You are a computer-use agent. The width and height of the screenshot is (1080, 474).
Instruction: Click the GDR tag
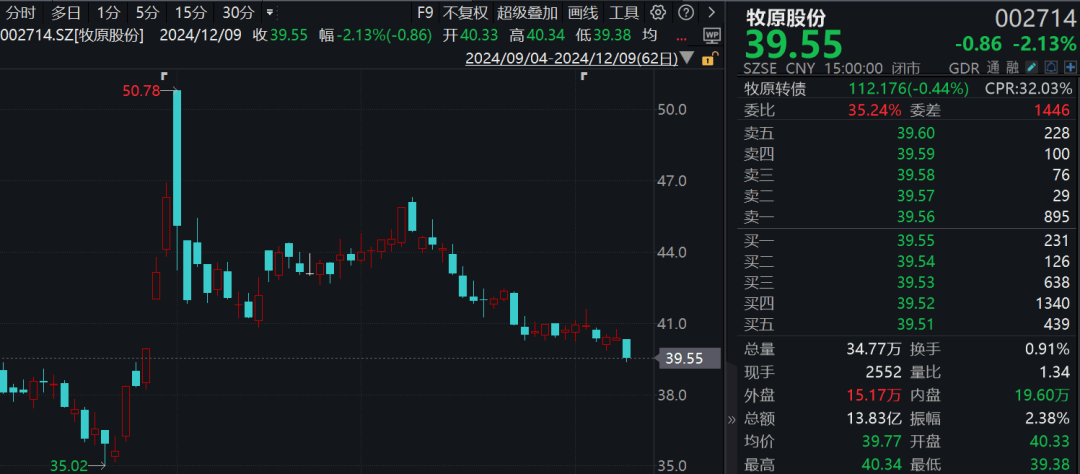click(964, 68)
